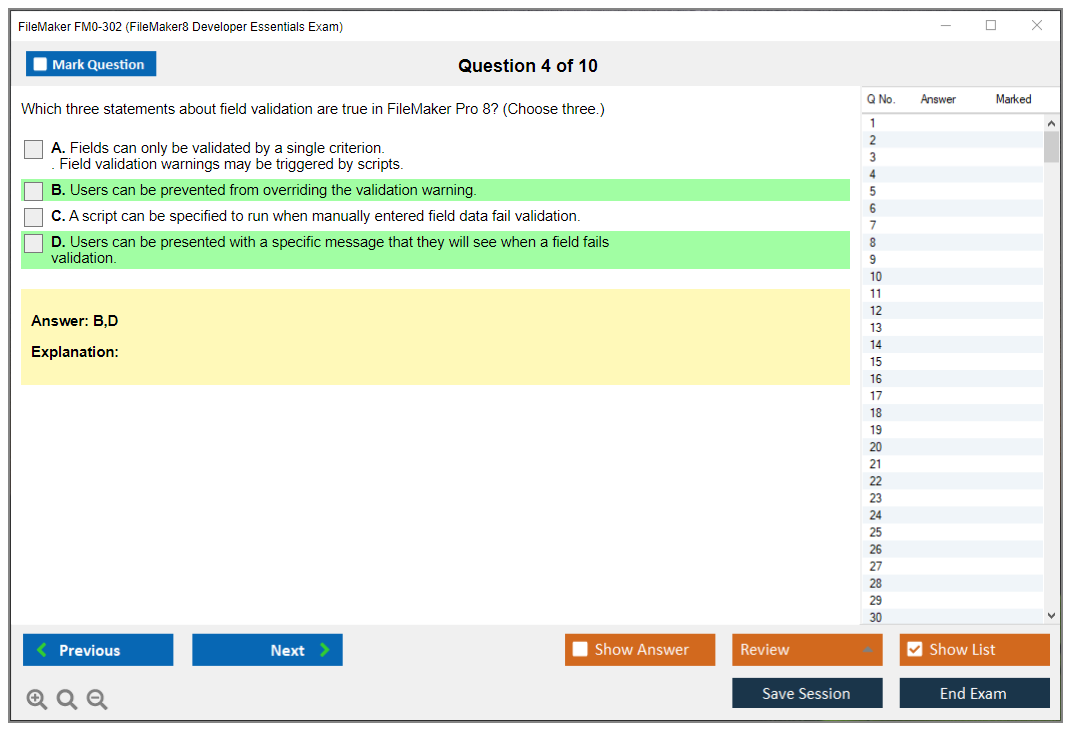The width and height of the screenshot is (1075, 735).
Task: Check answer option D checkbox
Action: tap(33, 243)
